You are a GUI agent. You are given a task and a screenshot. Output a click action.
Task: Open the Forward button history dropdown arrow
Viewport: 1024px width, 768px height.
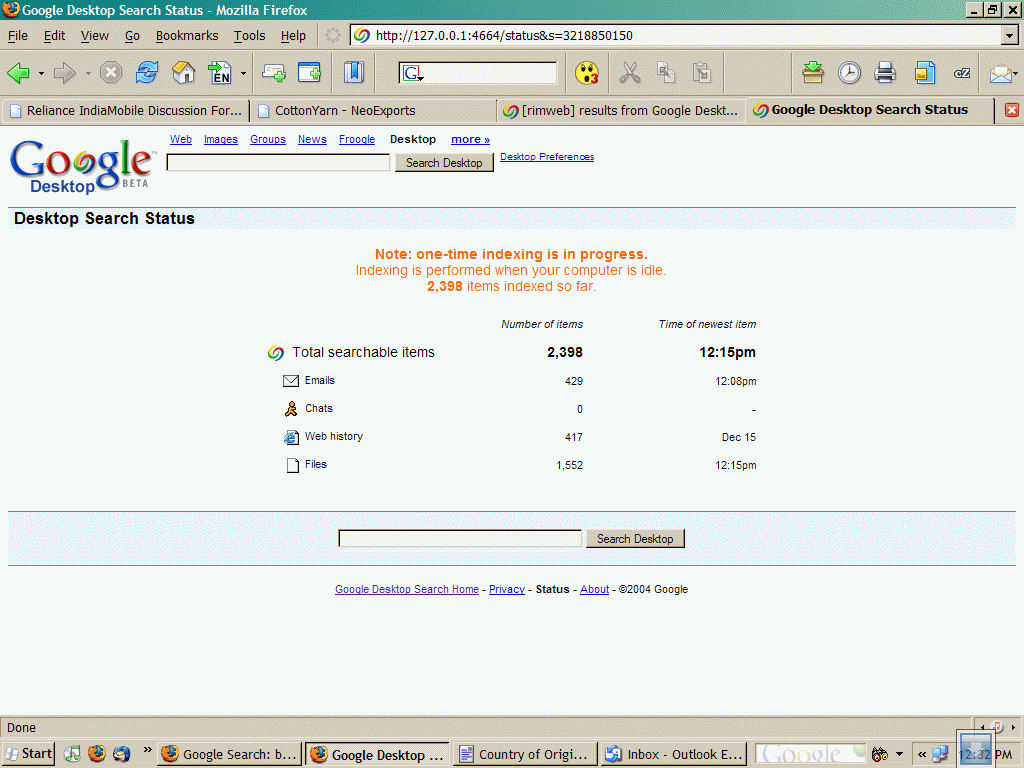(x=88, y=73)
